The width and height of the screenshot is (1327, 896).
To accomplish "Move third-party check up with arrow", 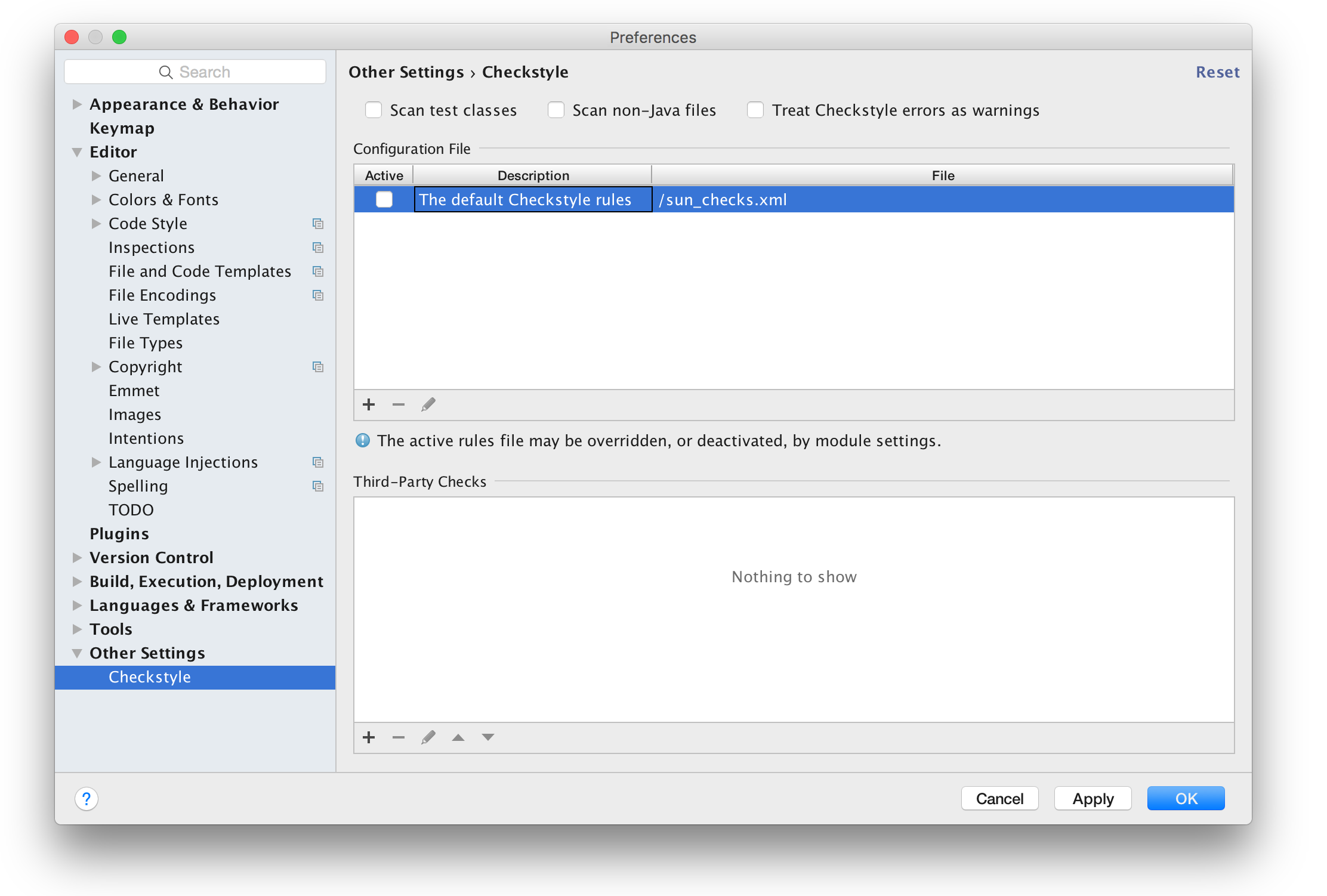I will click(x=458, y=737).
